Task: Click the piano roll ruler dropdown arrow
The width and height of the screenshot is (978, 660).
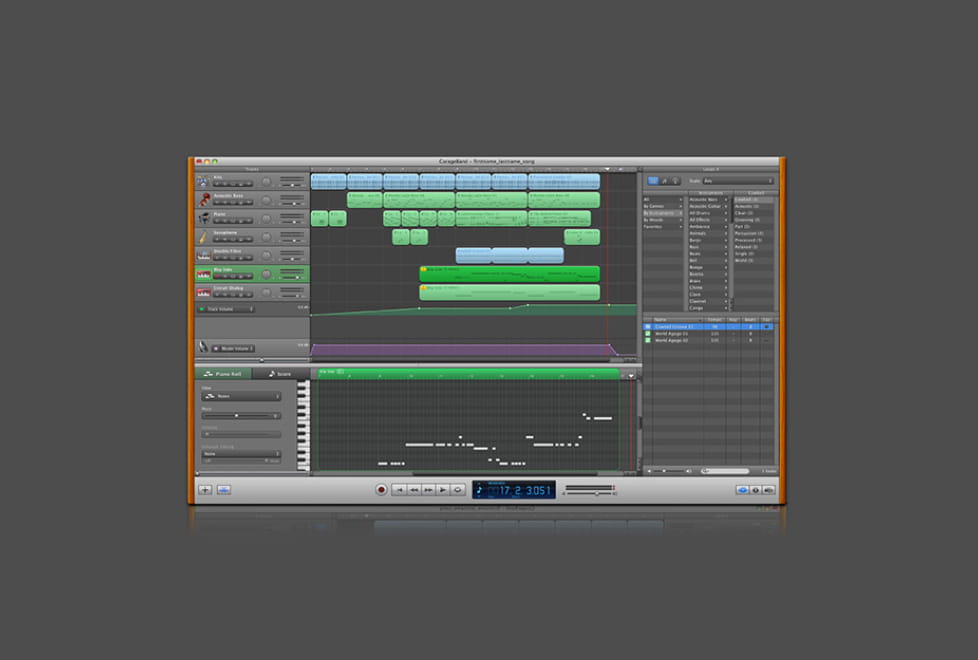Action: click(x=631, y=376)
